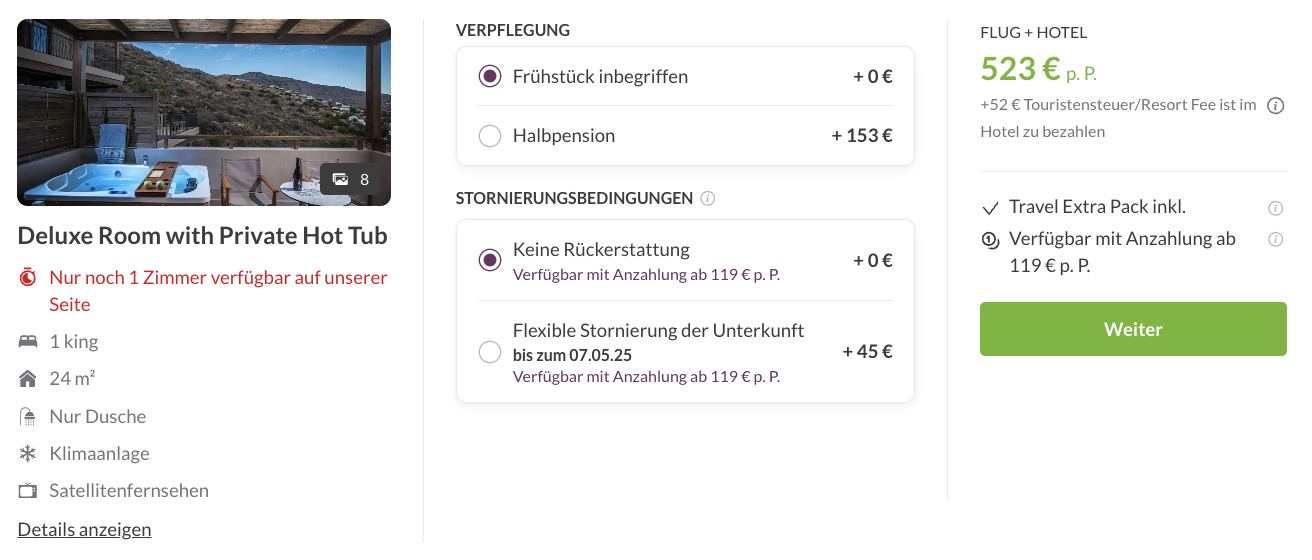Open the photo gallery counter icon

point(340,180)
